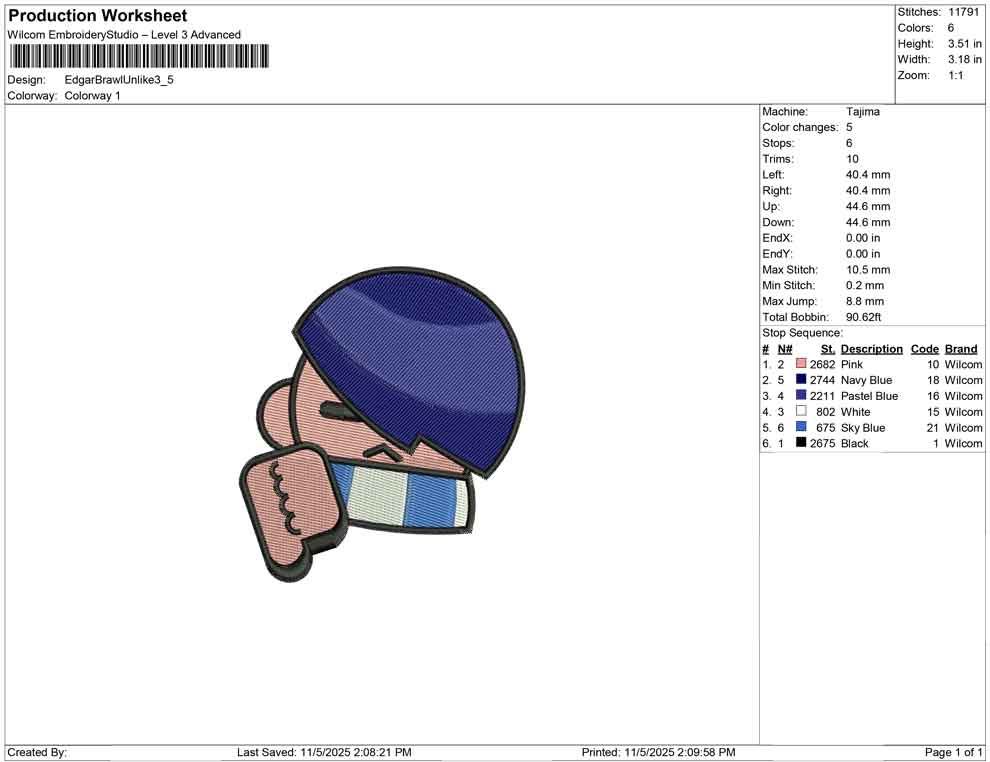
Task: Click the White stitch count 802
Action: click(825, 412)
